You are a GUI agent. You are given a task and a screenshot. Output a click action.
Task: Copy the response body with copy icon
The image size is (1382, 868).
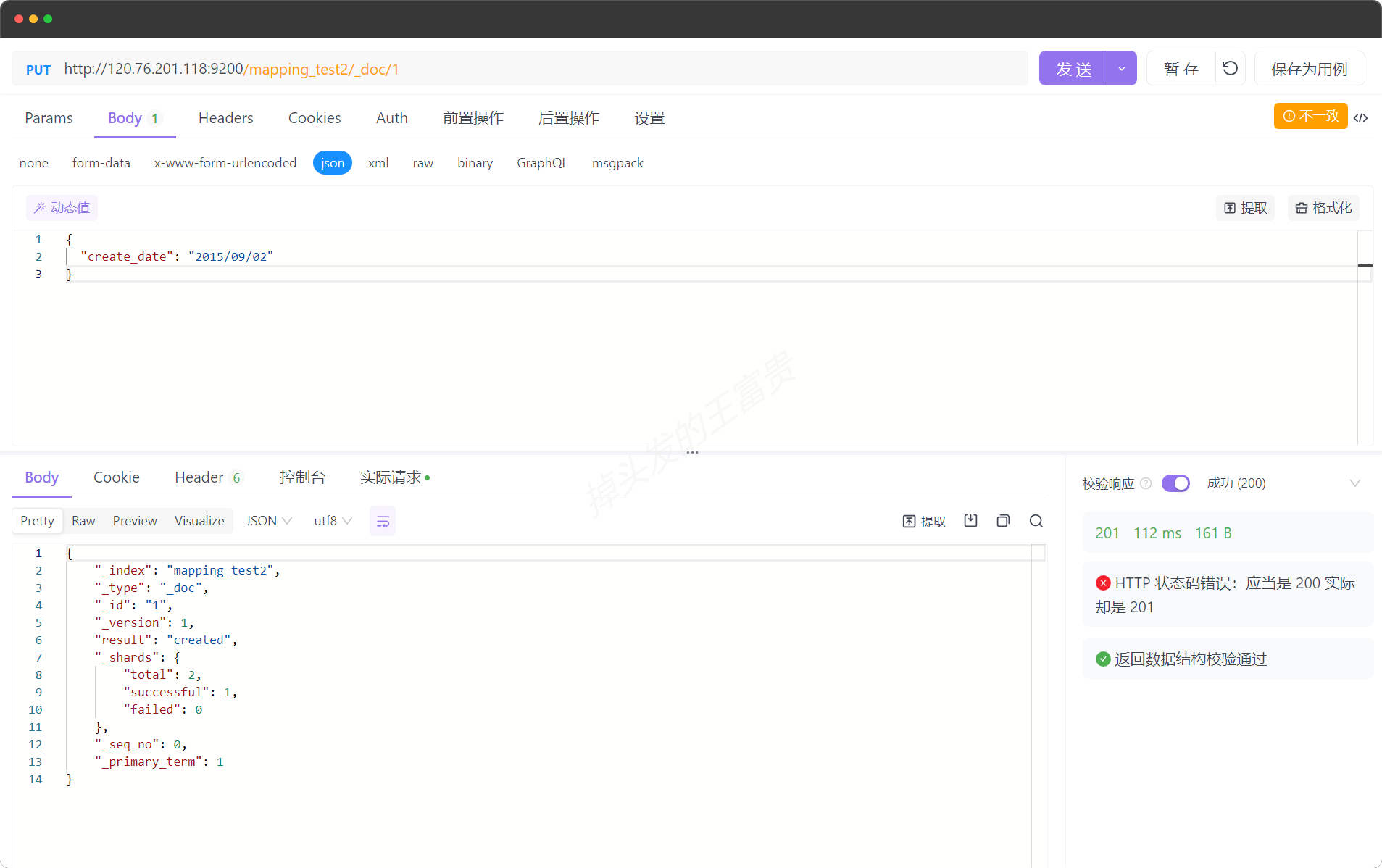(1003, 520)
